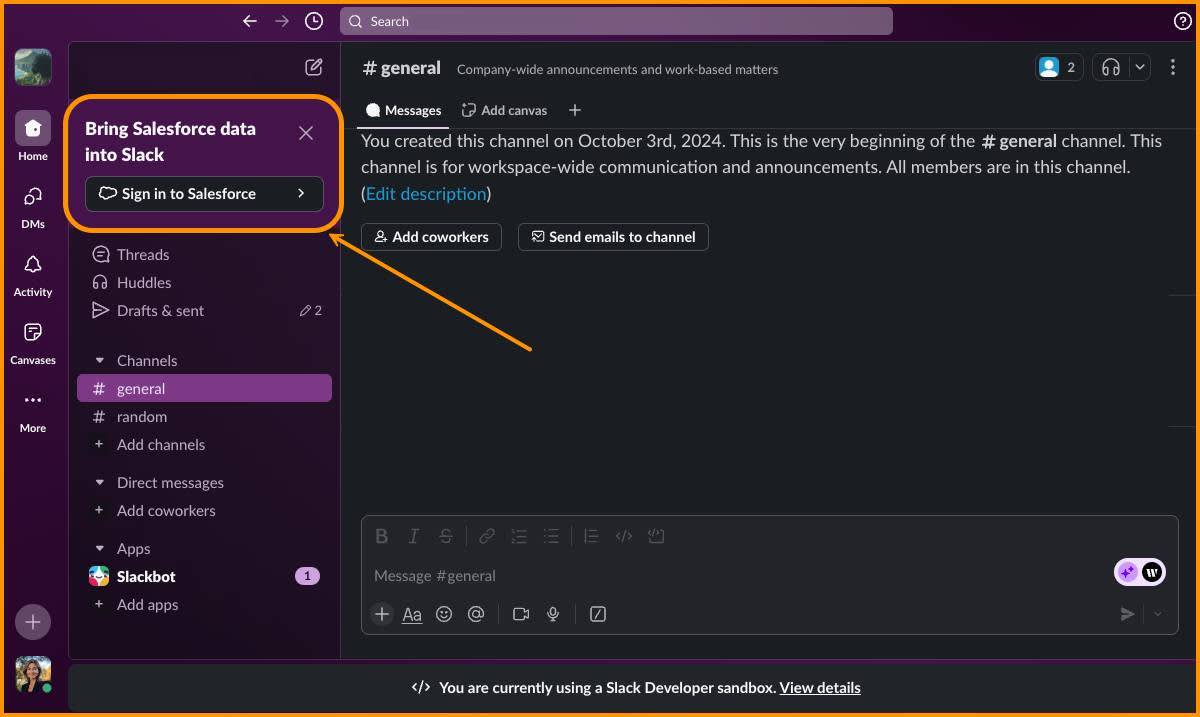
Task: Open the emoji picker in composer
Action: tap(444, 614)
